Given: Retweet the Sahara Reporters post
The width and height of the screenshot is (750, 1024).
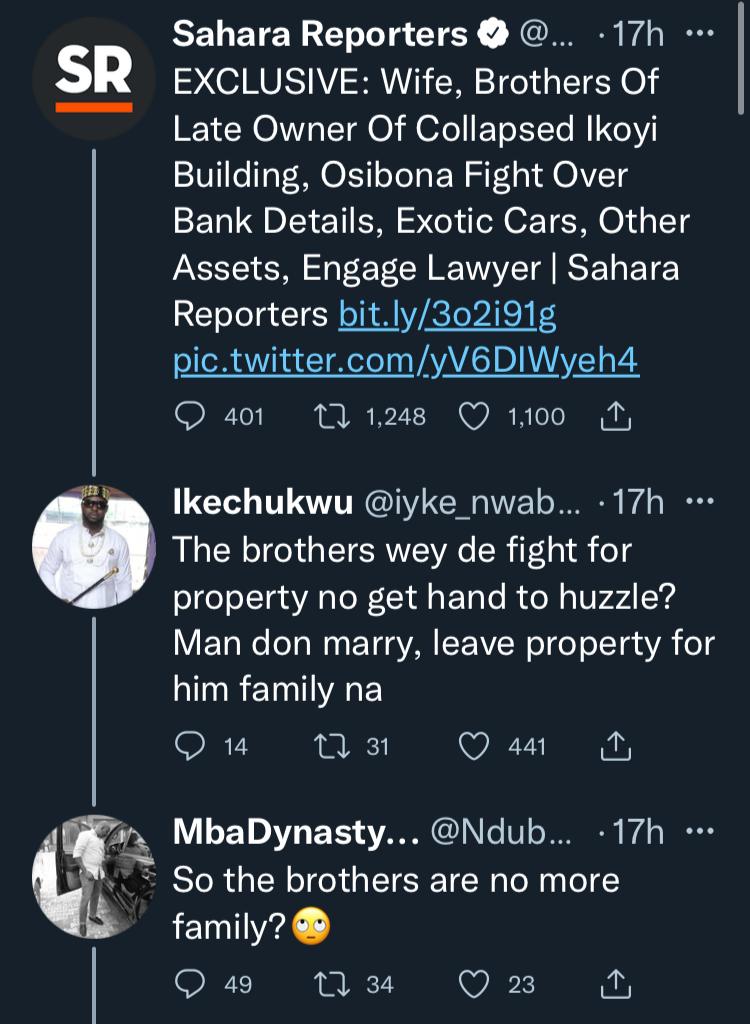Looking at the screenshot, I should pos(329,416).
